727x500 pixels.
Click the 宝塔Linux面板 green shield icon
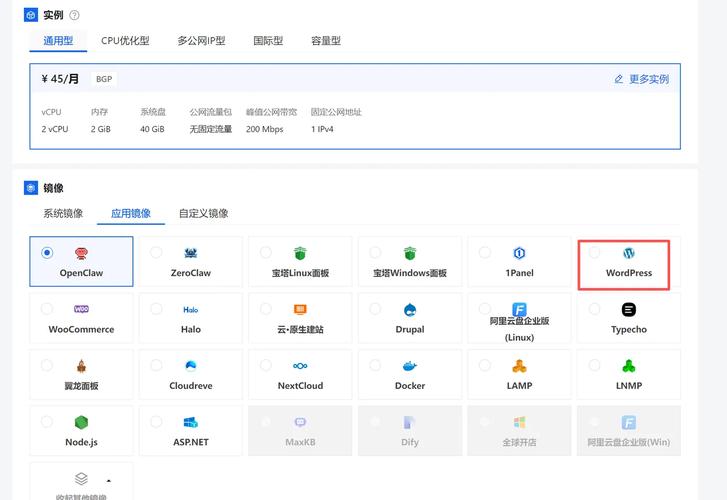point(300,253)
